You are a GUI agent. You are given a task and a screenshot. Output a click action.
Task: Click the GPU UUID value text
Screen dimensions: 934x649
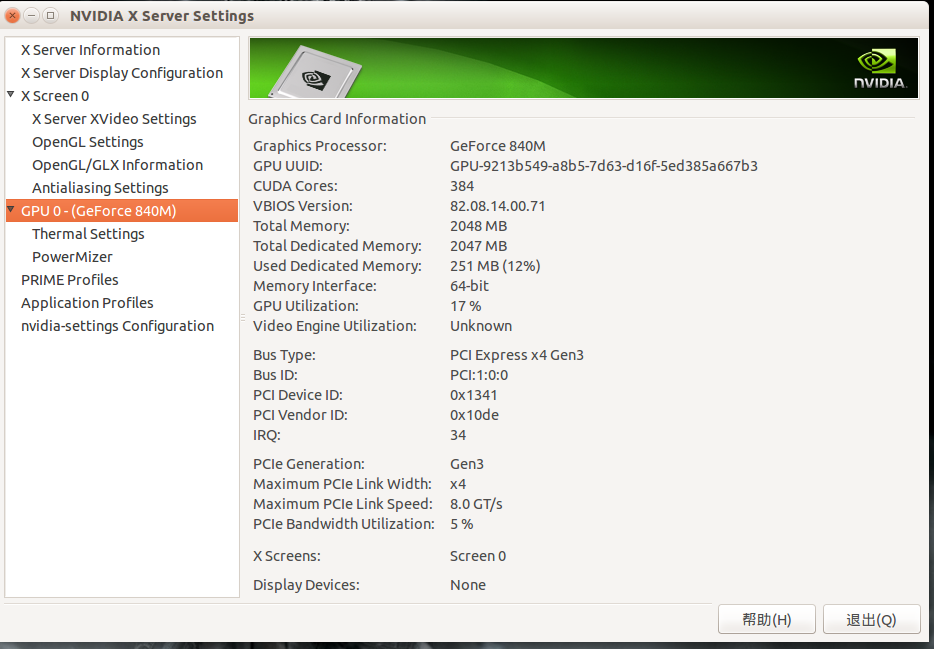[603, 166]
